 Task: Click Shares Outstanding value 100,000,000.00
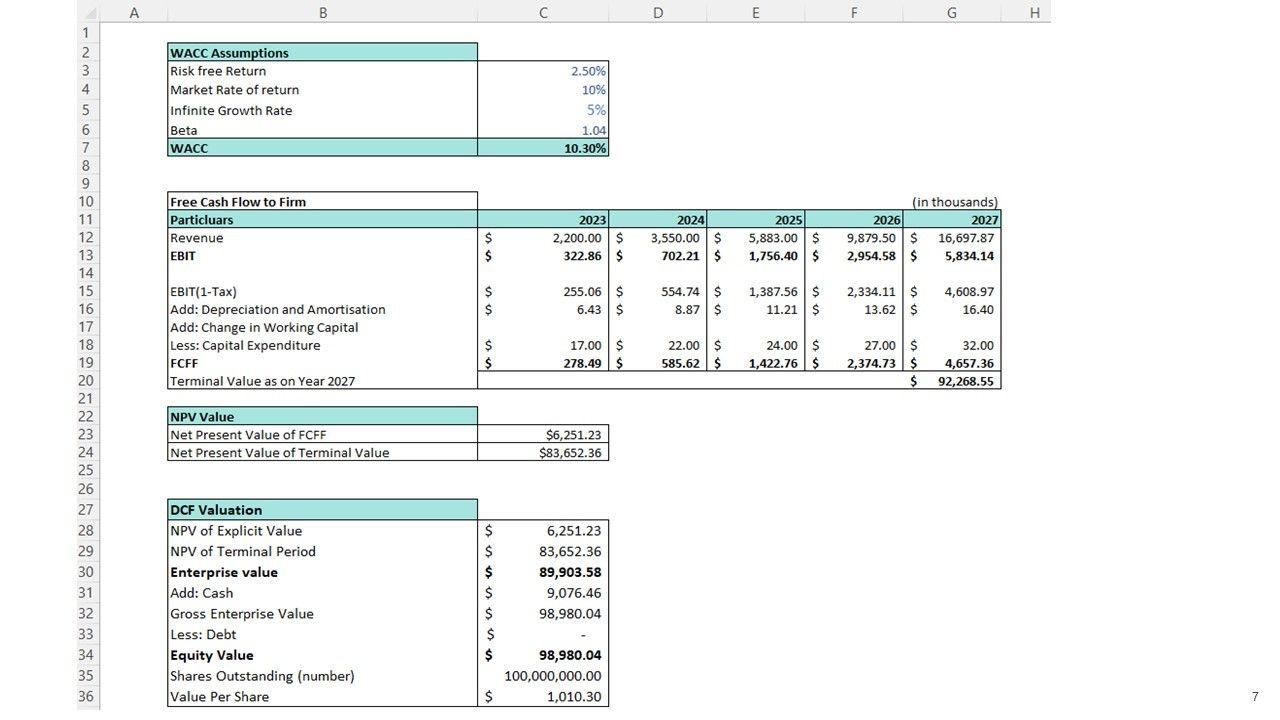coord(543,676)
